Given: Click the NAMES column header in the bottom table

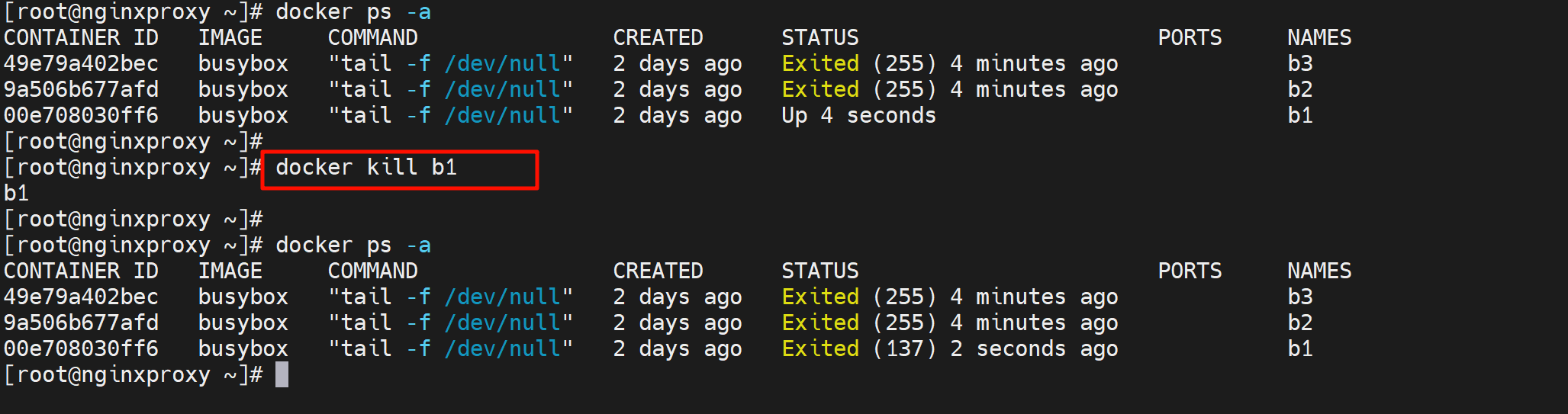Looking at the screenshot, I should [x=1318, y=271].
